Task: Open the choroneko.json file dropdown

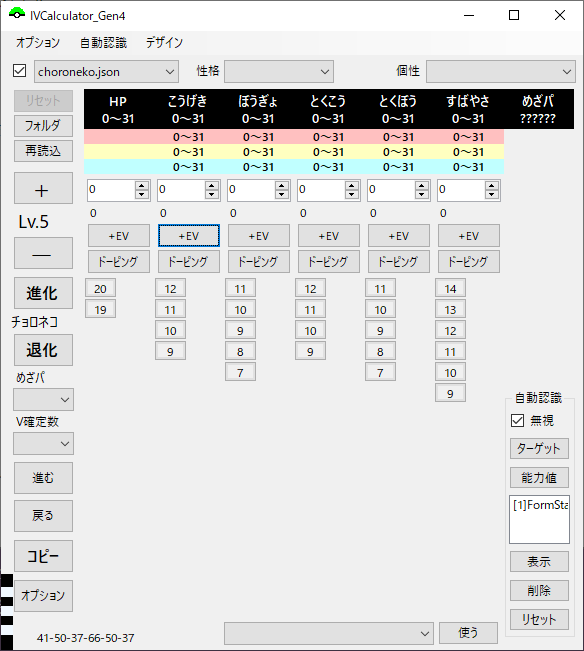Action: [x=106, y=71]
